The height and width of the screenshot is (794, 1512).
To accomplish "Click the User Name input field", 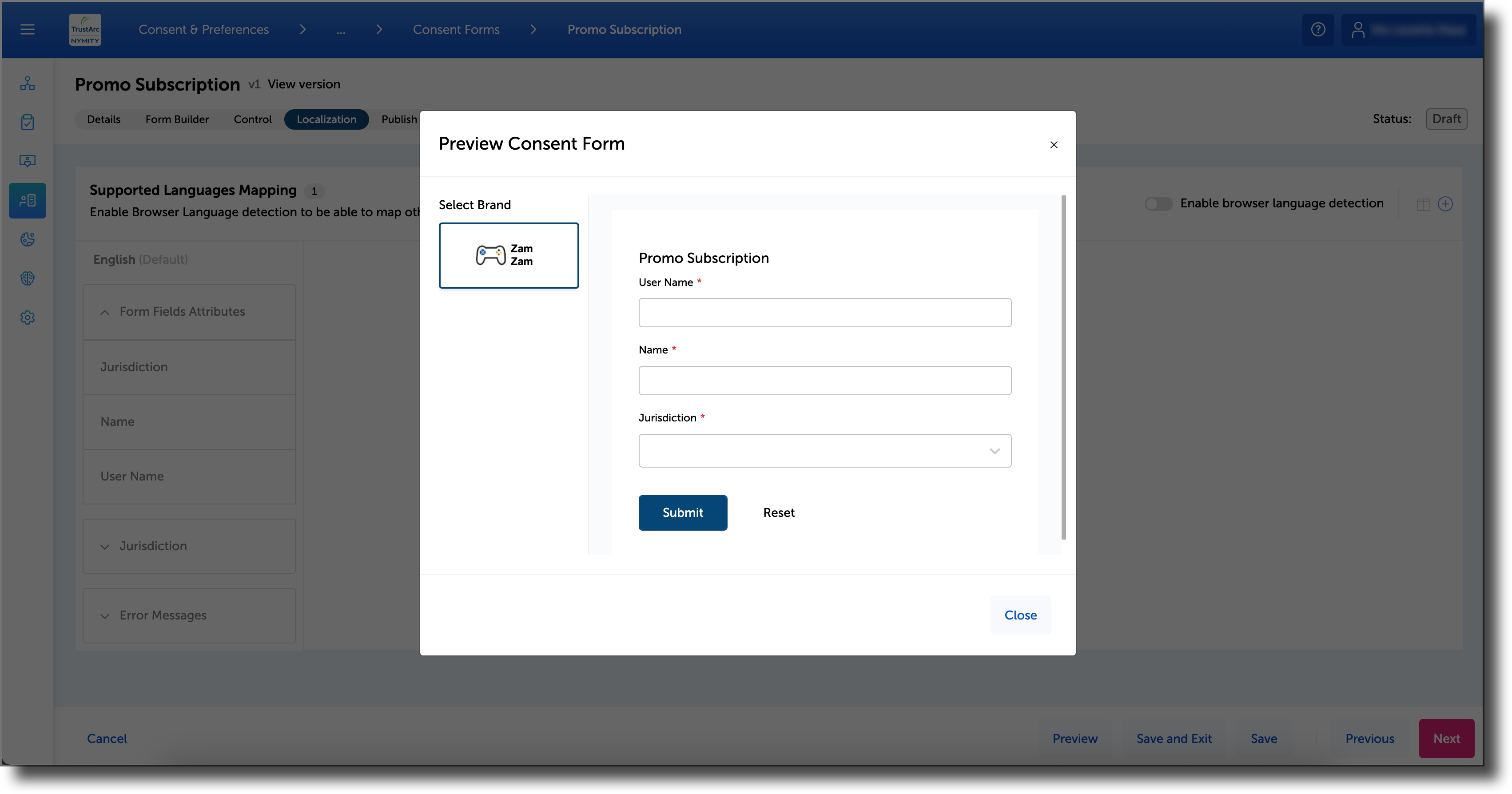I will (824, 312).
